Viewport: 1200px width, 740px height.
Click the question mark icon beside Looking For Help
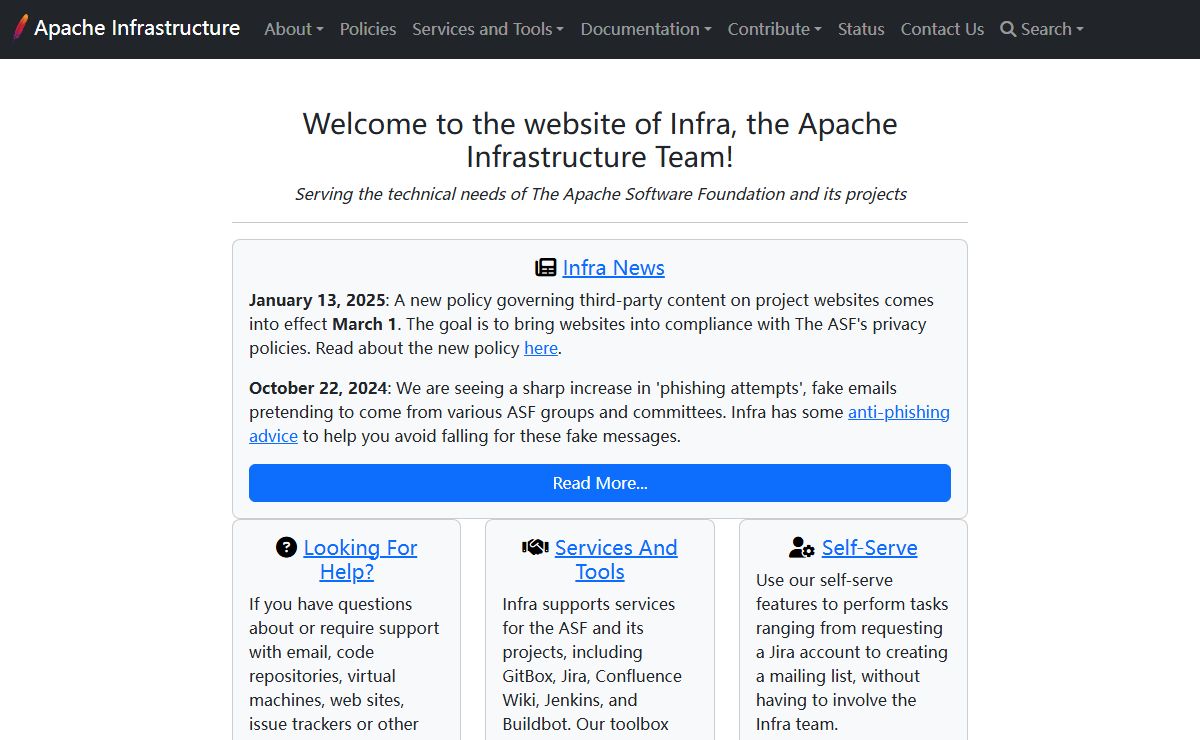tap(287, 547)
